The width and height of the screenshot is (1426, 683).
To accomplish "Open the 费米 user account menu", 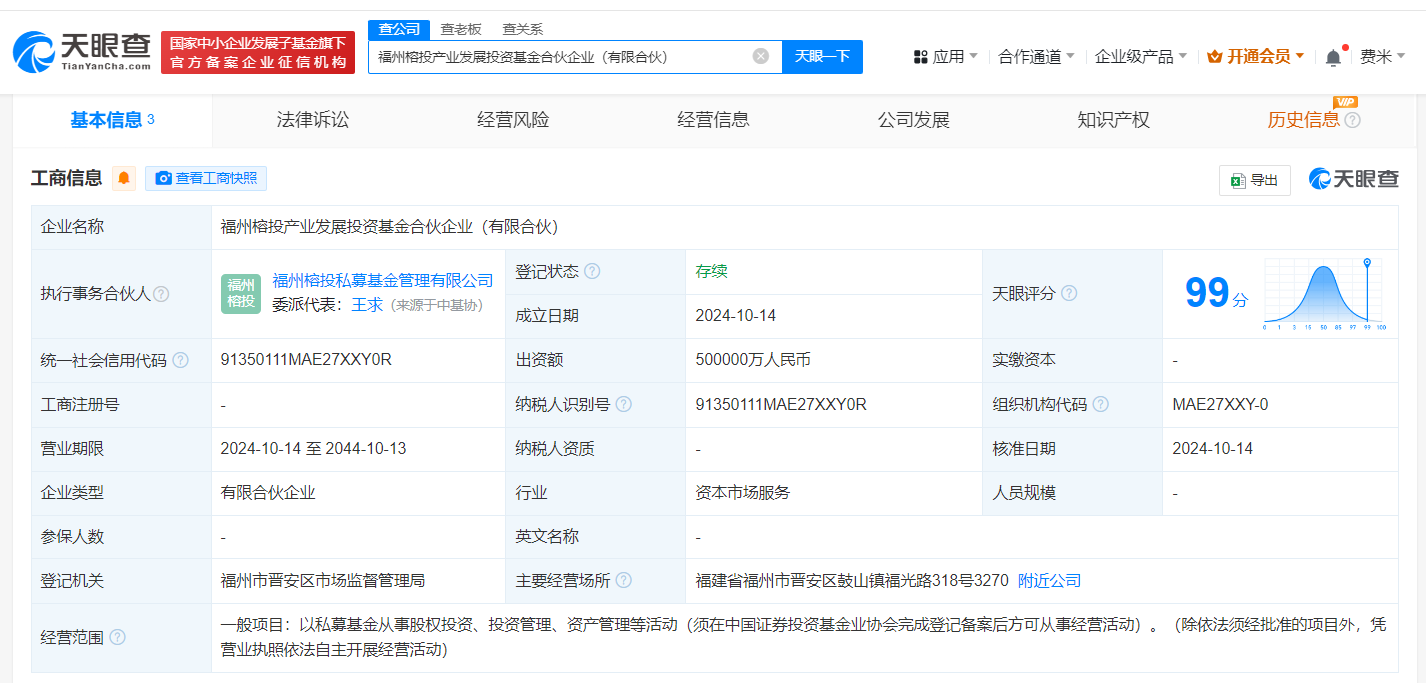I will (x=1382, y=57).
